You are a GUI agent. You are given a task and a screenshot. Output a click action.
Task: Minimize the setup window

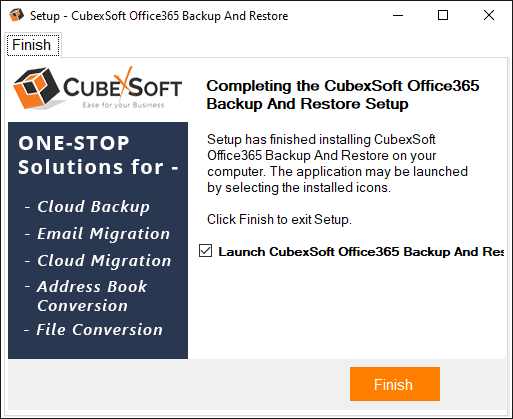(398, 15)
